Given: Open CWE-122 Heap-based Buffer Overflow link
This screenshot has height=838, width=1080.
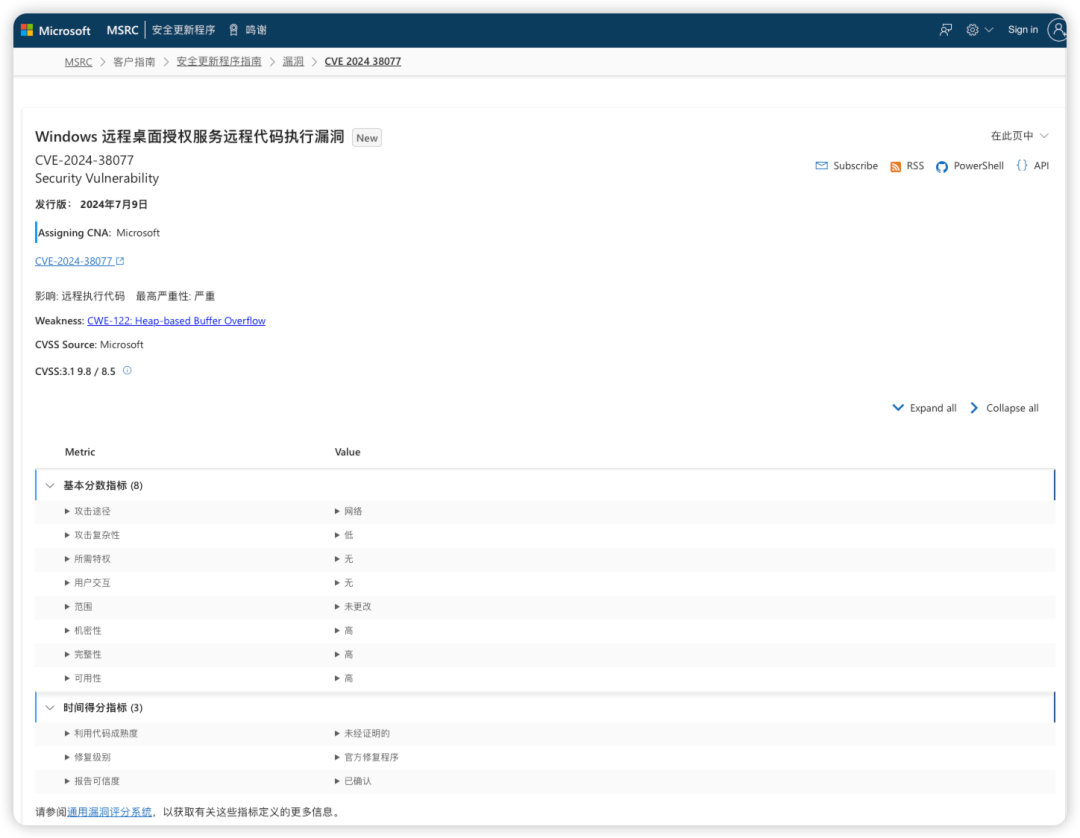Looking at the screenshot, I should click(176, 321).
